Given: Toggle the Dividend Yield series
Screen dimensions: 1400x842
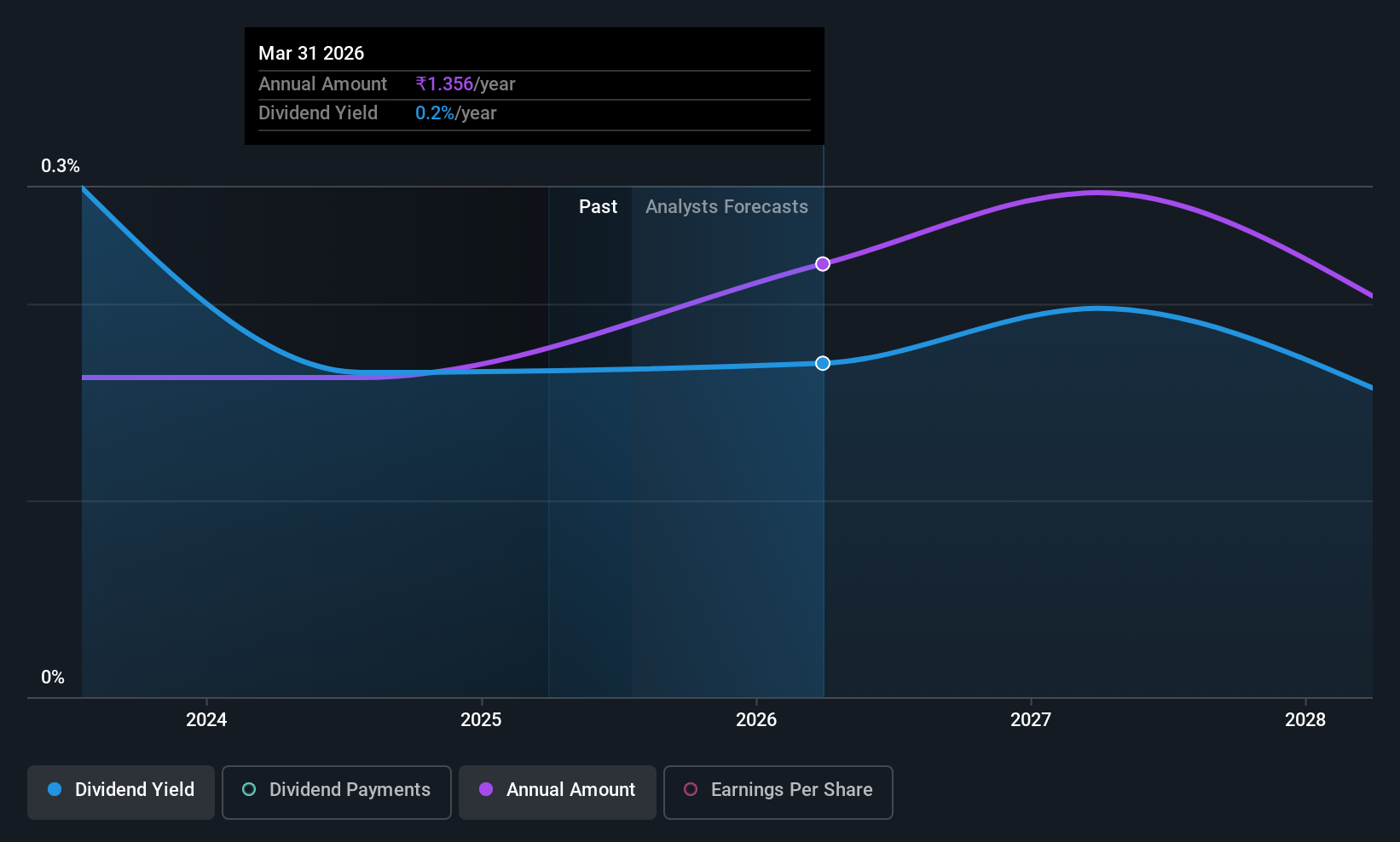Looking at the screenshot, I should 121,792.
